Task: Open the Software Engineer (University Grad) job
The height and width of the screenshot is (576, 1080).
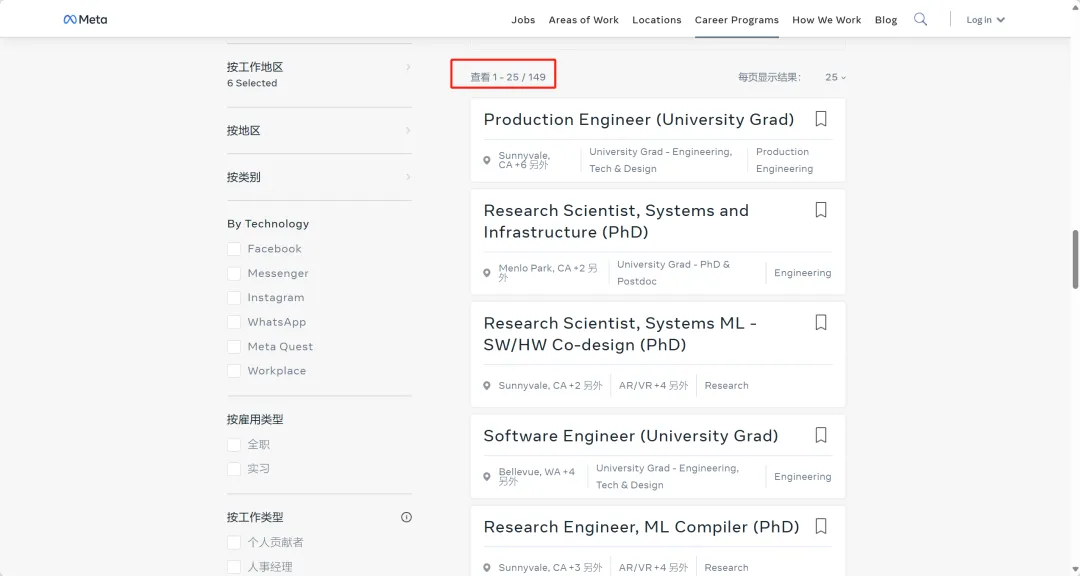Action: click(631, 435)
